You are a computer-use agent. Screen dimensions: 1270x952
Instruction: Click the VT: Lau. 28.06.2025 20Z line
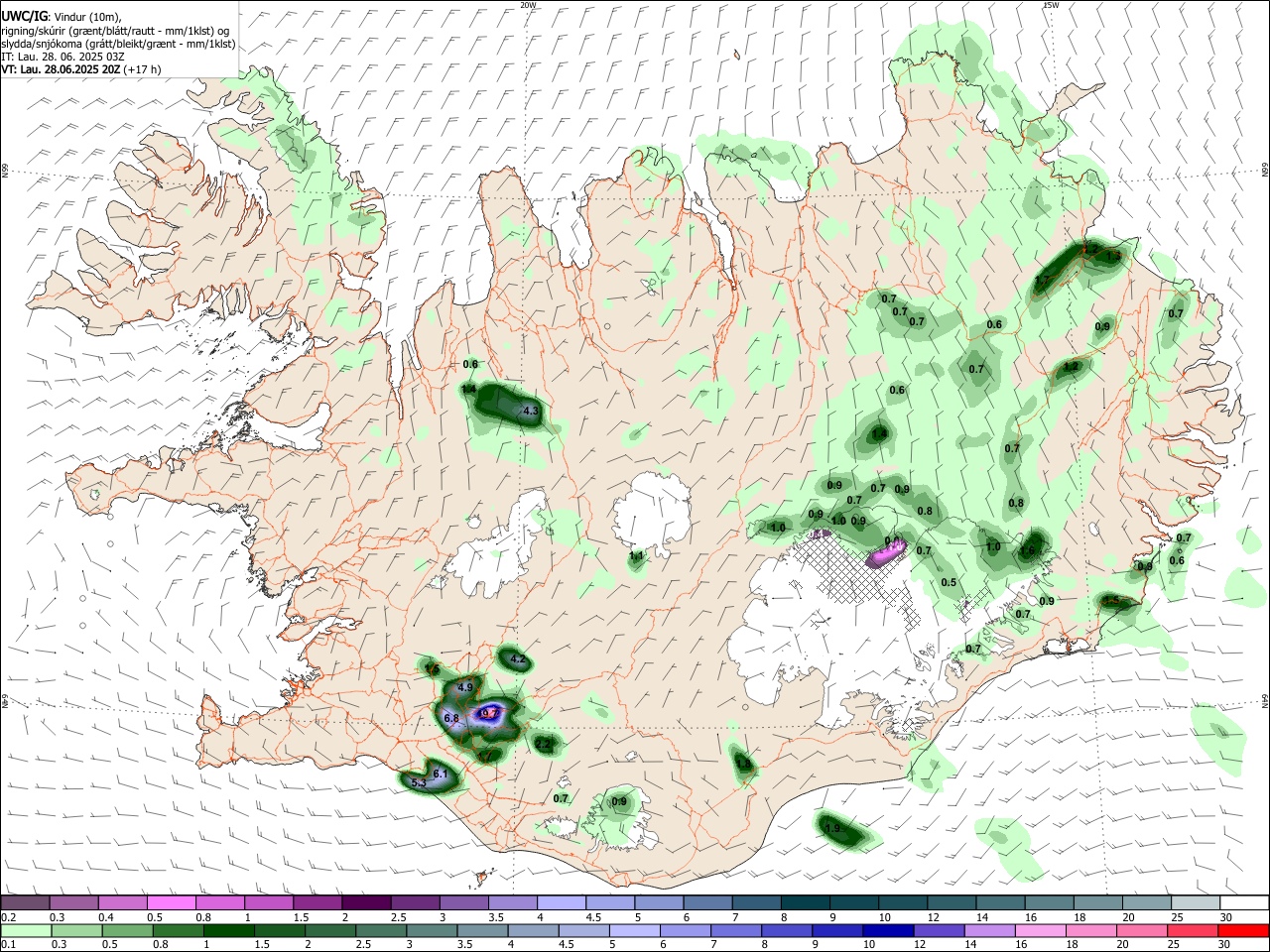pyautogui.click(x=80, y=69)
